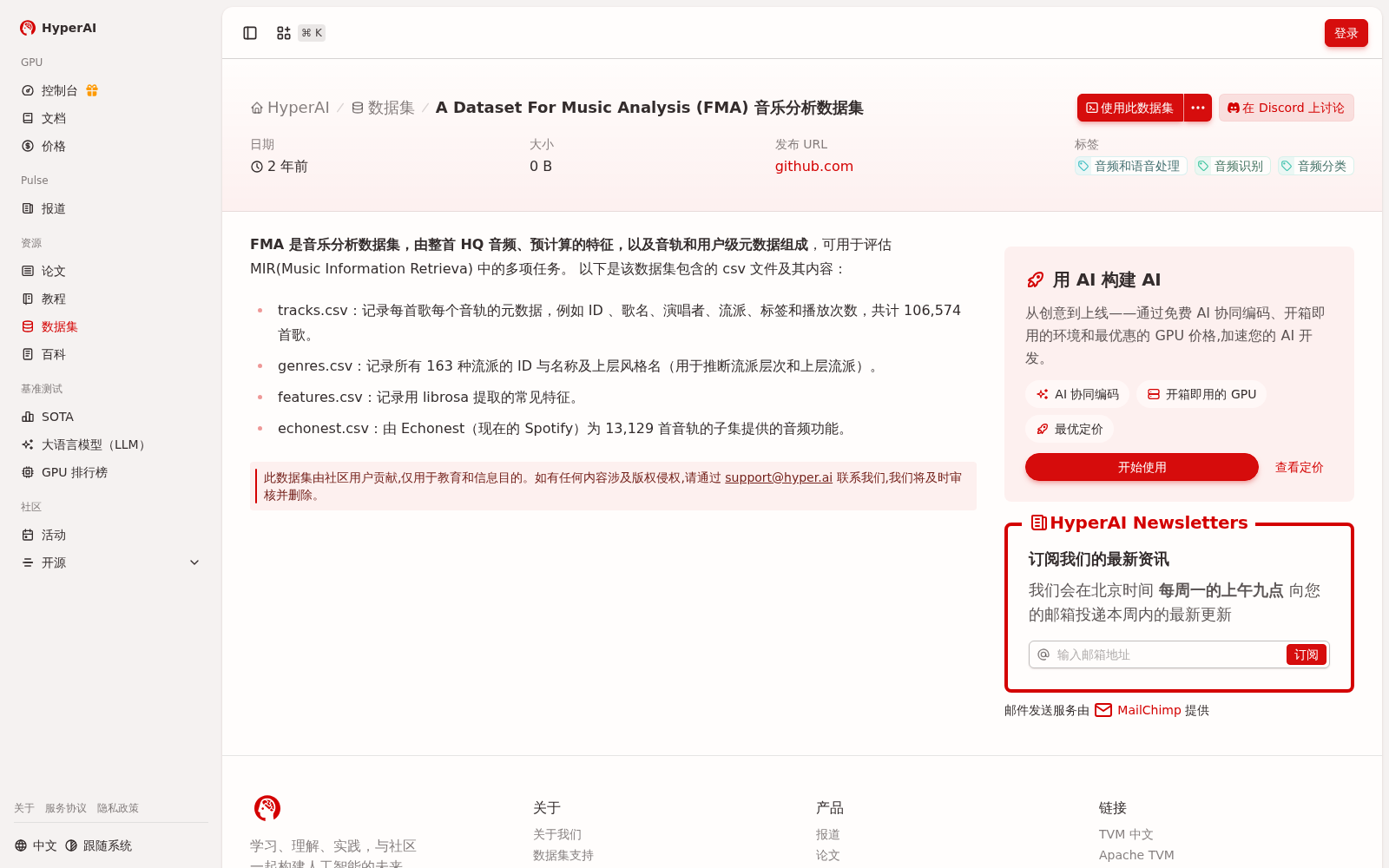The width and height of the screenshot is (1389, 868).
Task: Click the gift icon next to 控制台
Action: (x=92, y=90)
